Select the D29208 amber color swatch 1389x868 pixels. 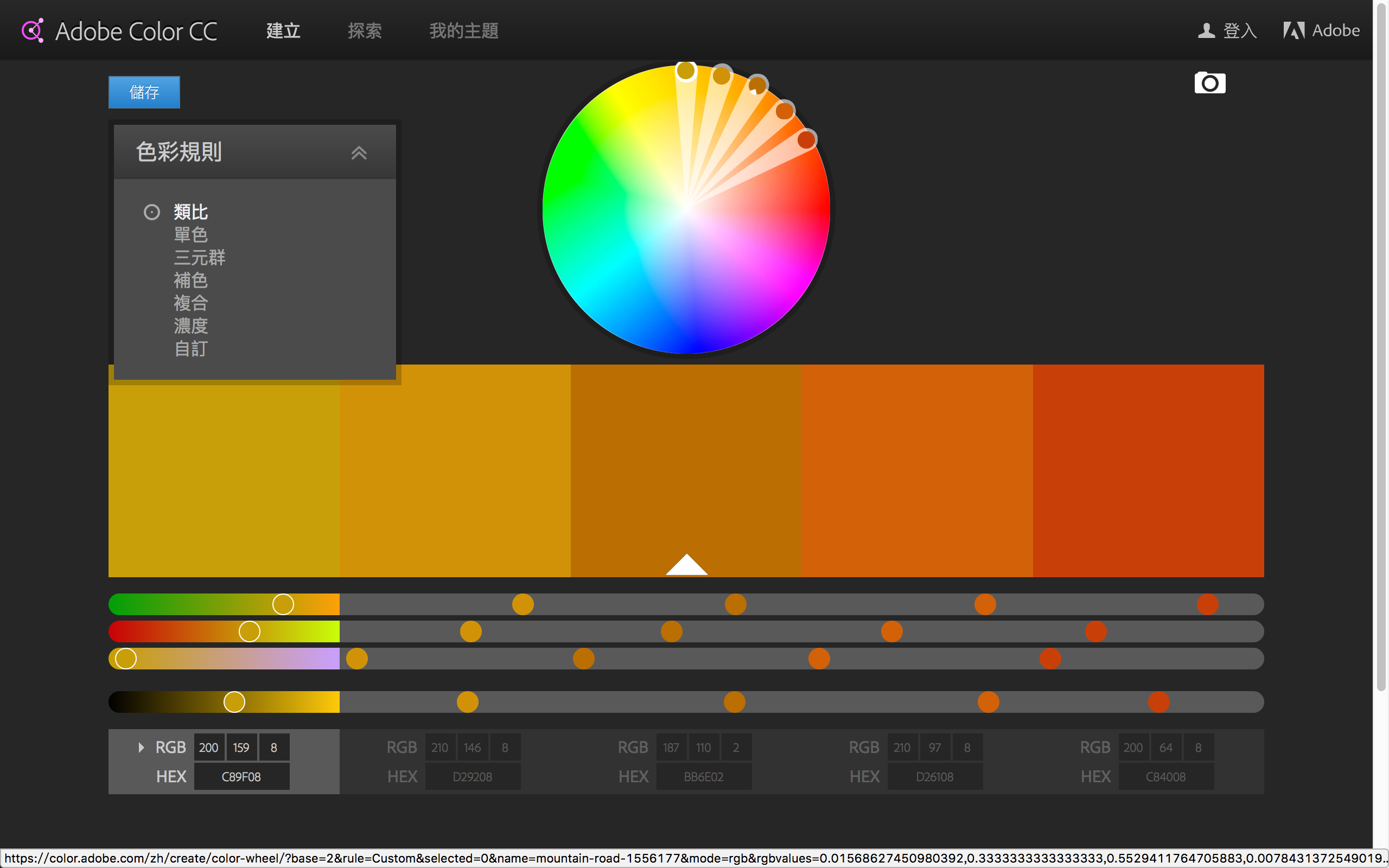pyautogui.click(x=455, y=471)
